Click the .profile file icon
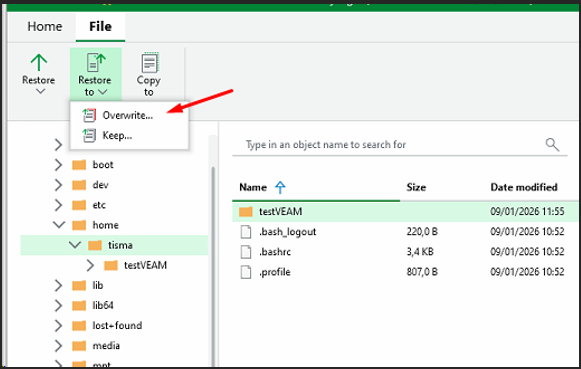This screenshot has width=581, height=369. (x=246, y=272)
